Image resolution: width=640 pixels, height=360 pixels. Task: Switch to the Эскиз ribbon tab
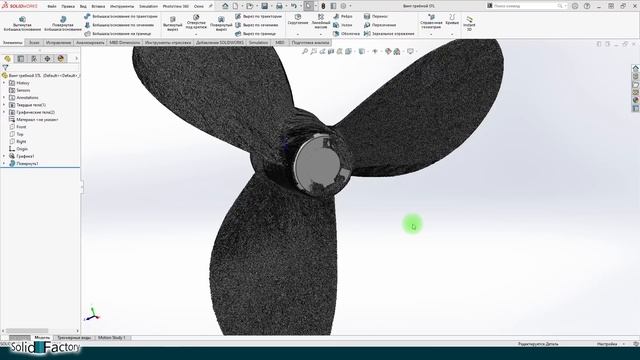pos(34,42)
